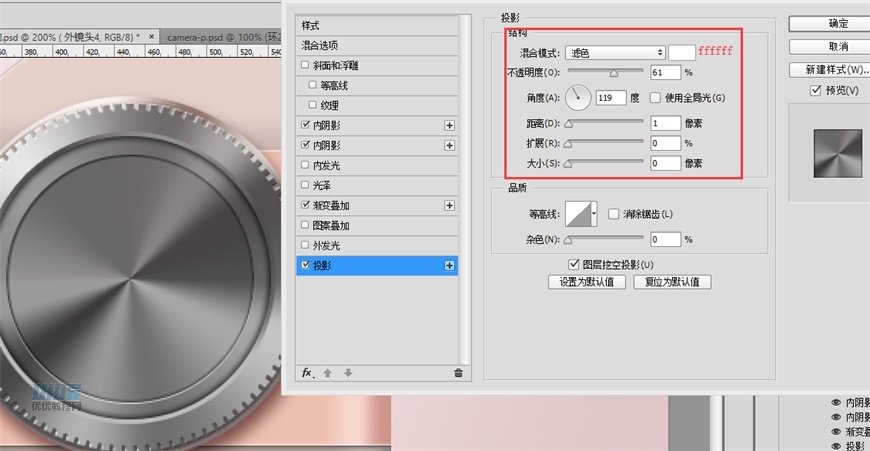Uncheck the first 内阴影 checkbox
The width and height of the screenshot is (870, 451).
coord(305,125)
